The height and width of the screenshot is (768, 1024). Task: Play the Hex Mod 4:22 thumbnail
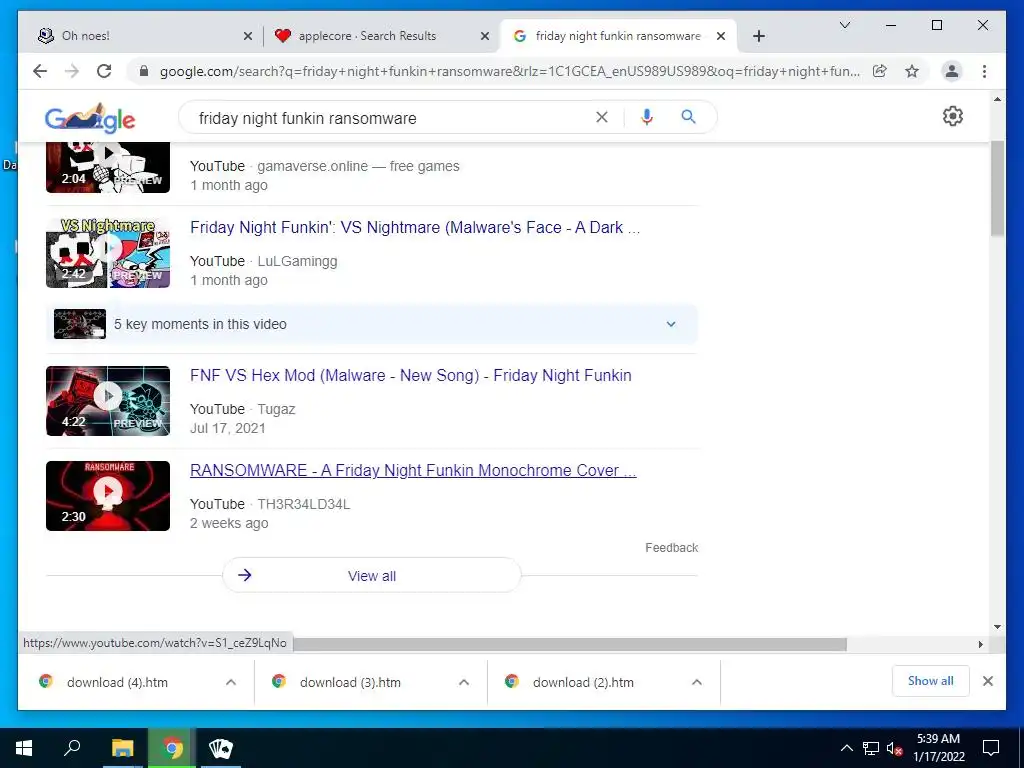pyautogui.click(x=108, y=401)
